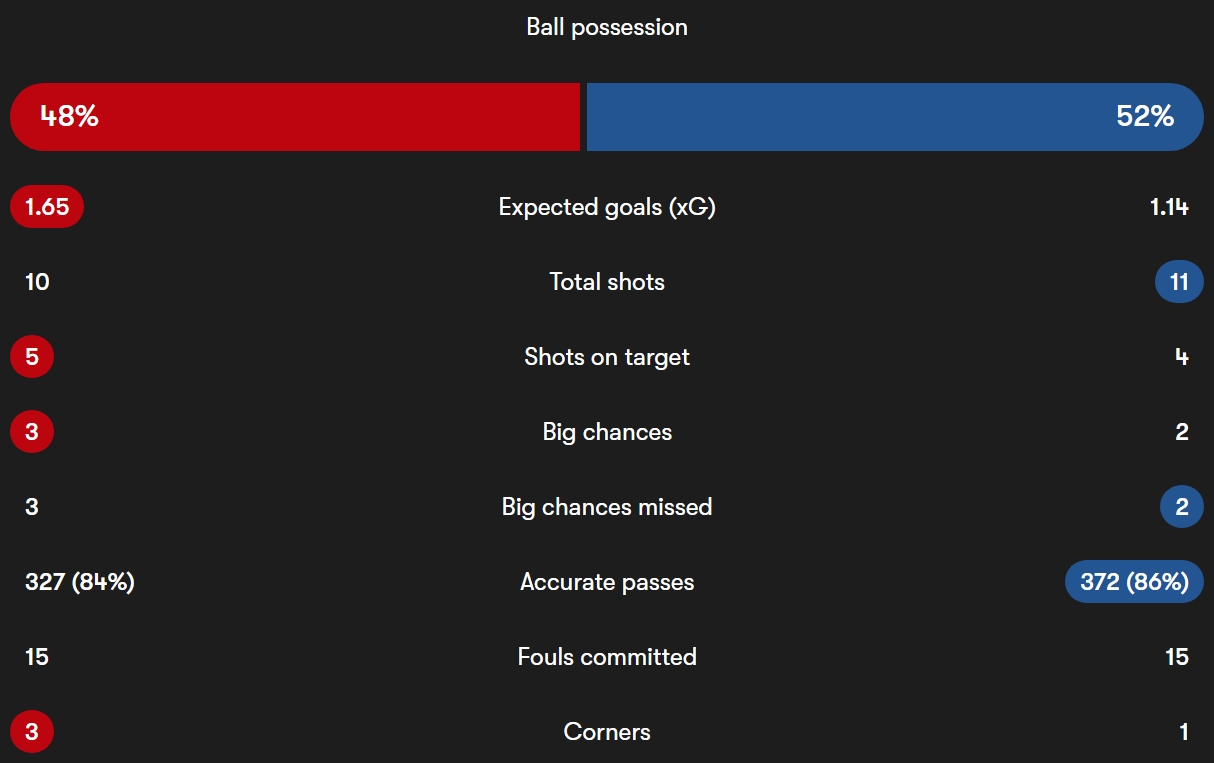Select the Shots on target label
1214x763 pixels.
point(607,357)
